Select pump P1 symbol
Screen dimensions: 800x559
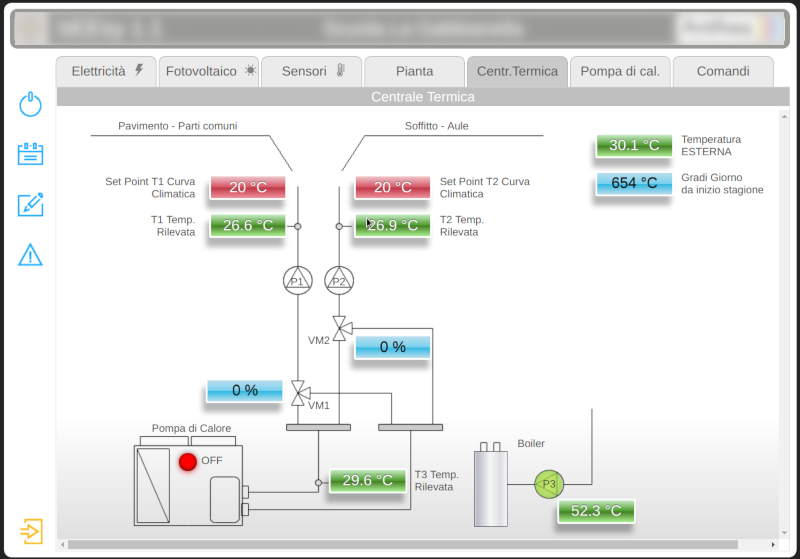[297, 281]
